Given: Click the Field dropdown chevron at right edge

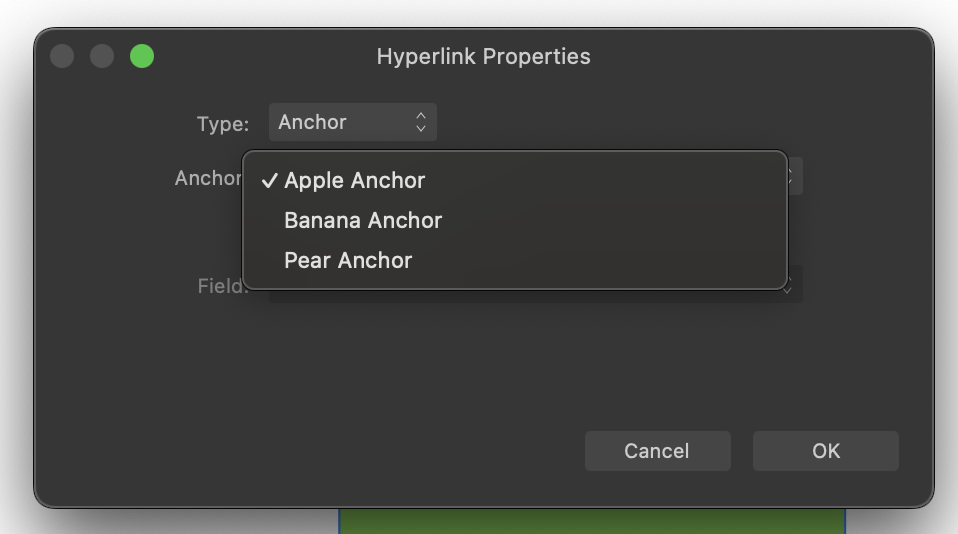Looking at the screenshot, I should [792, 285].
